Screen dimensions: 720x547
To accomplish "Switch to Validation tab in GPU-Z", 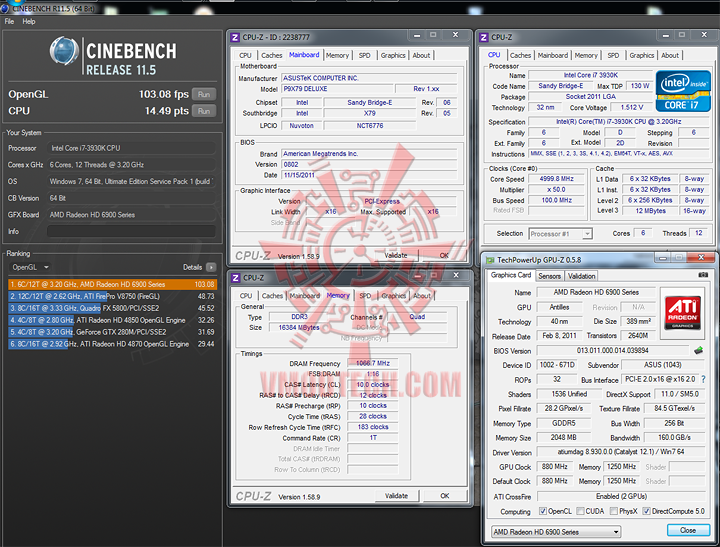I will [x=581, y=276].
